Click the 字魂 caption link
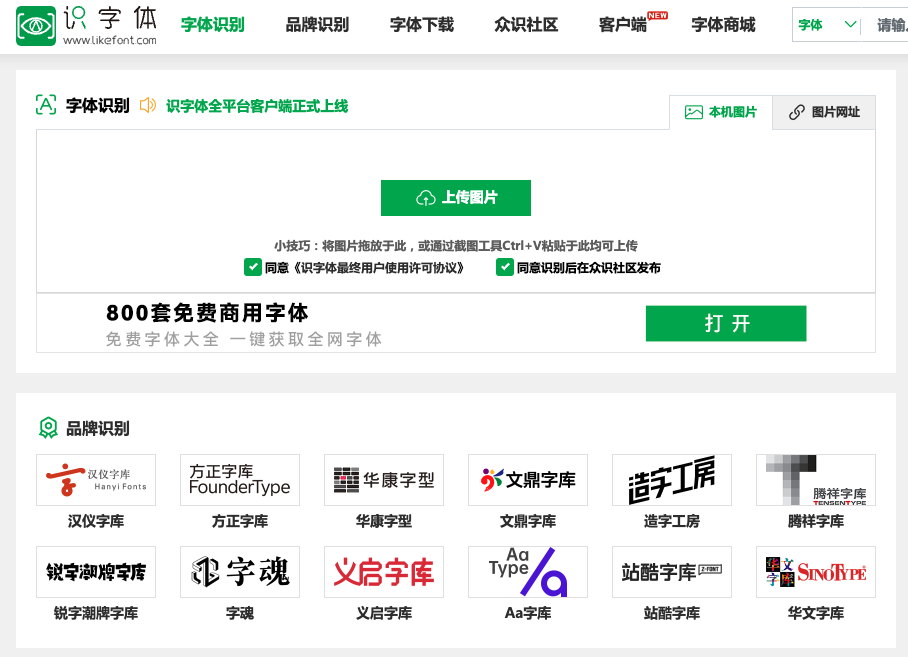Viewport: 908px width, 657px height. (x=240, y=613)
